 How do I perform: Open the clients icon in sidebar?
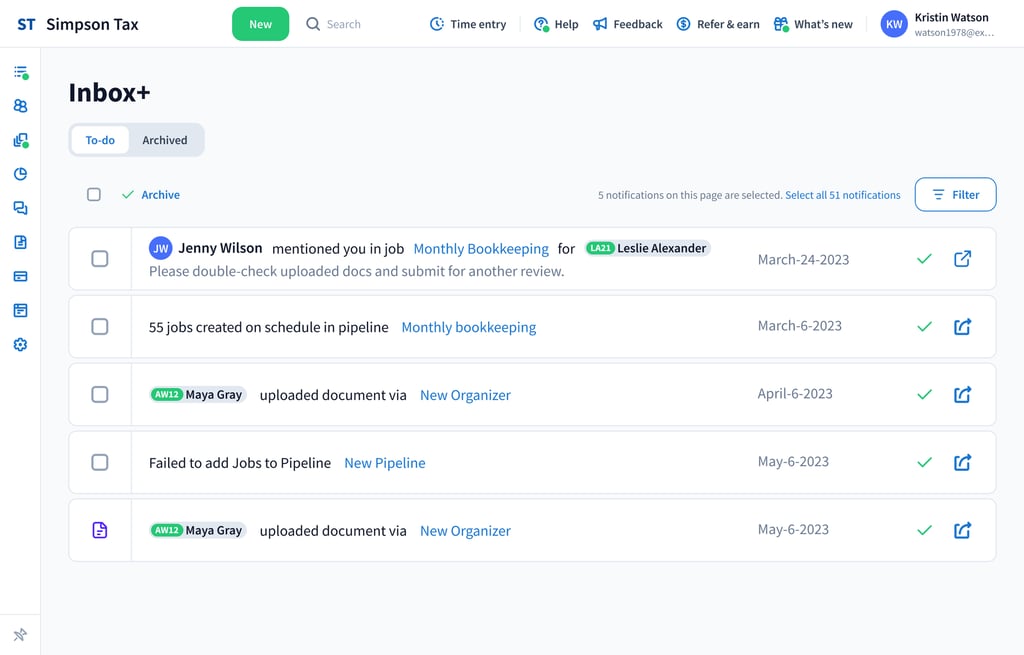(20, 106)
